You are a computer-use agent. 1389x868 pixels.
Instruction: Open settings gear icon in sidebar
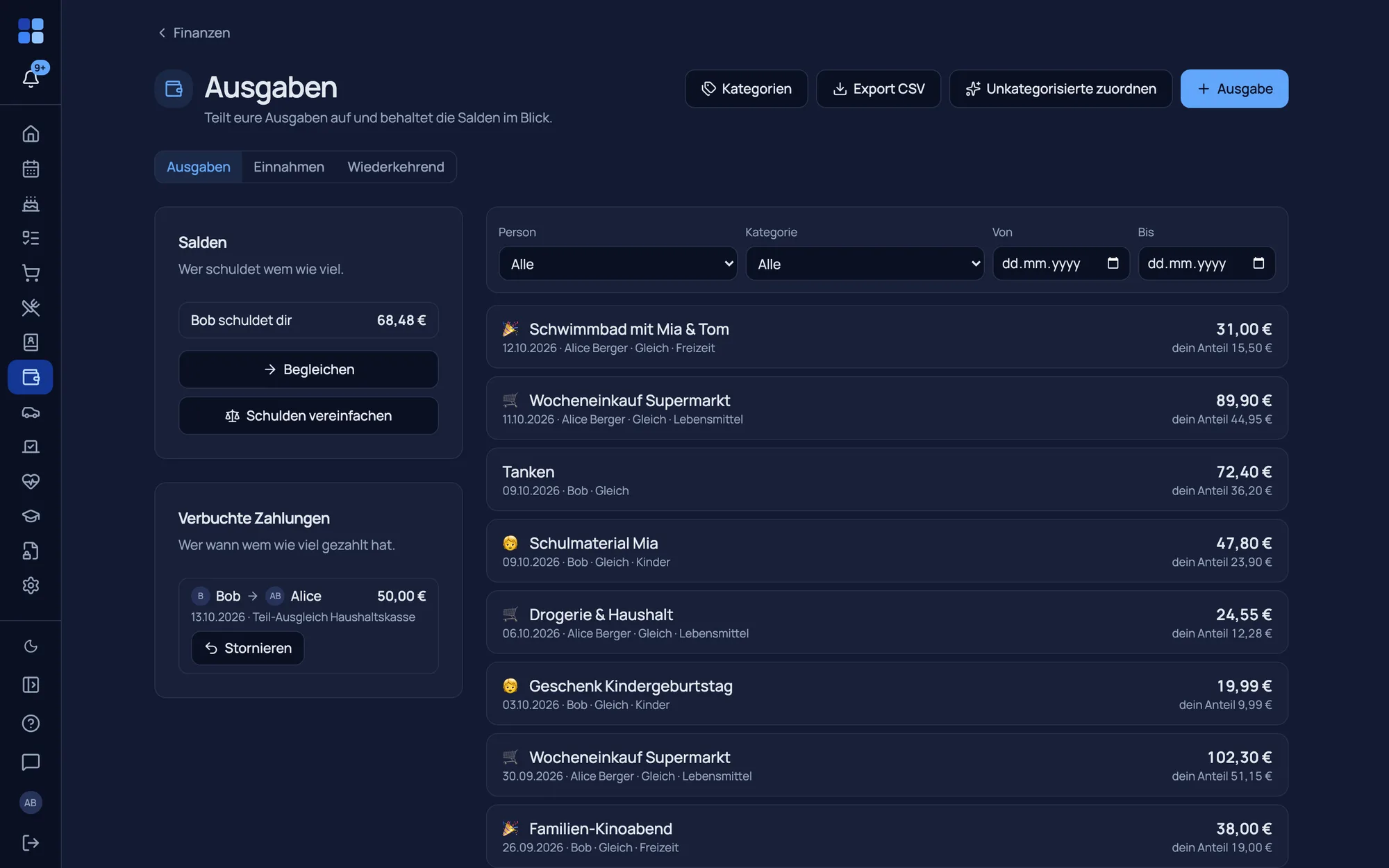point(31,585)
